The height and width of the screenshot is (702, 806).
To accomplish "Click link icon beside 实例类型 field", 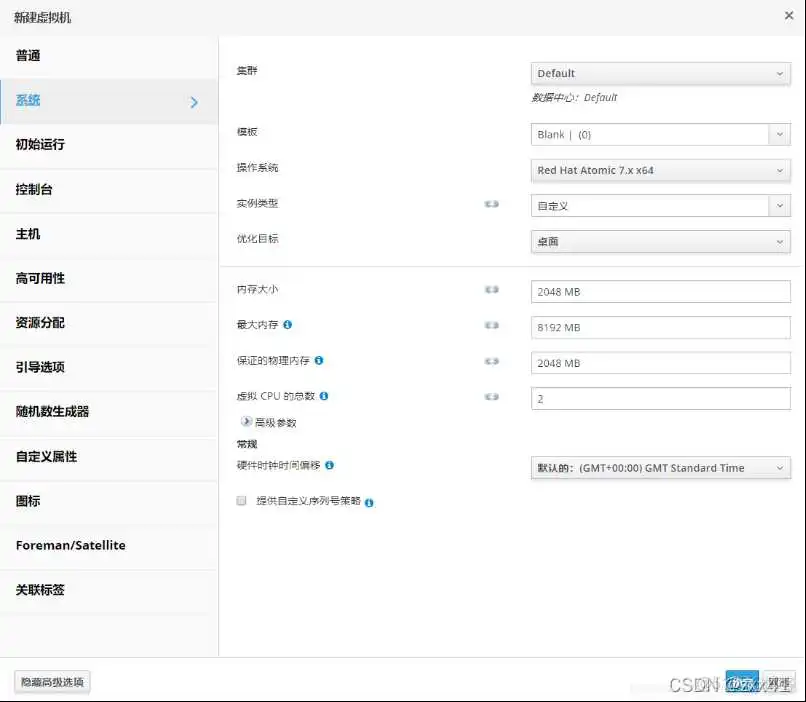I will point(491,204).
